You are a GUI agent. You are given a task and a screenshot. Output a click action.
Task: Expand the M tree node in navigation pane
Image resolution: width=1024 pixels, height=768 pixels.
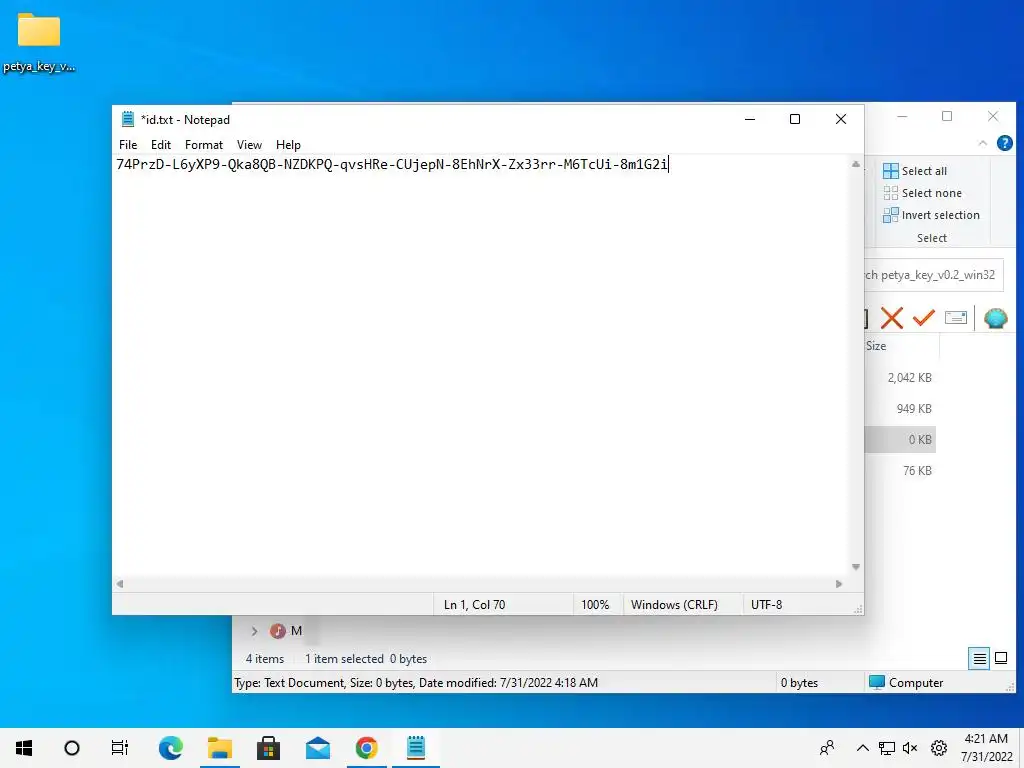[255, 631]
